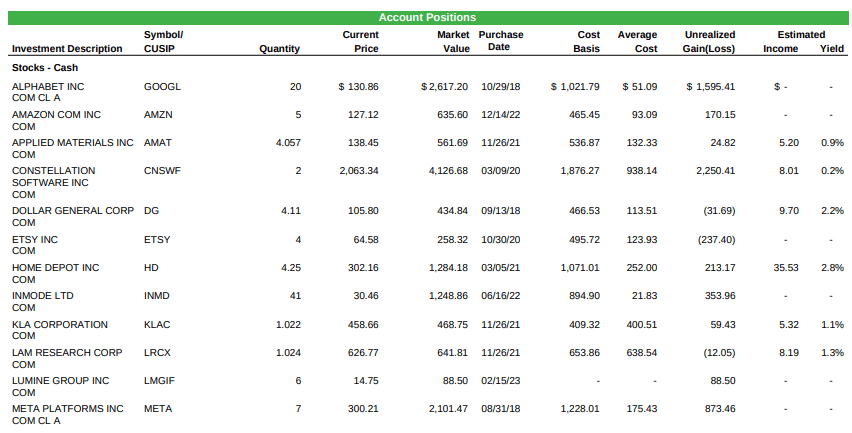Click the Unrealized Gain(Loss) column header
Viewport: 852px width, 433px height.
[x=709, y=41]
